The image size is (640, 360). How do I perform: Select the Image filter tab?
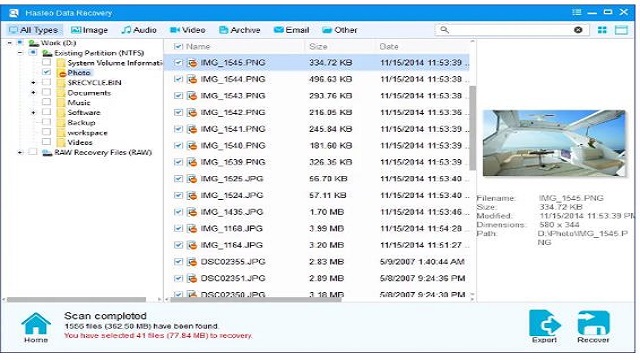89,30
